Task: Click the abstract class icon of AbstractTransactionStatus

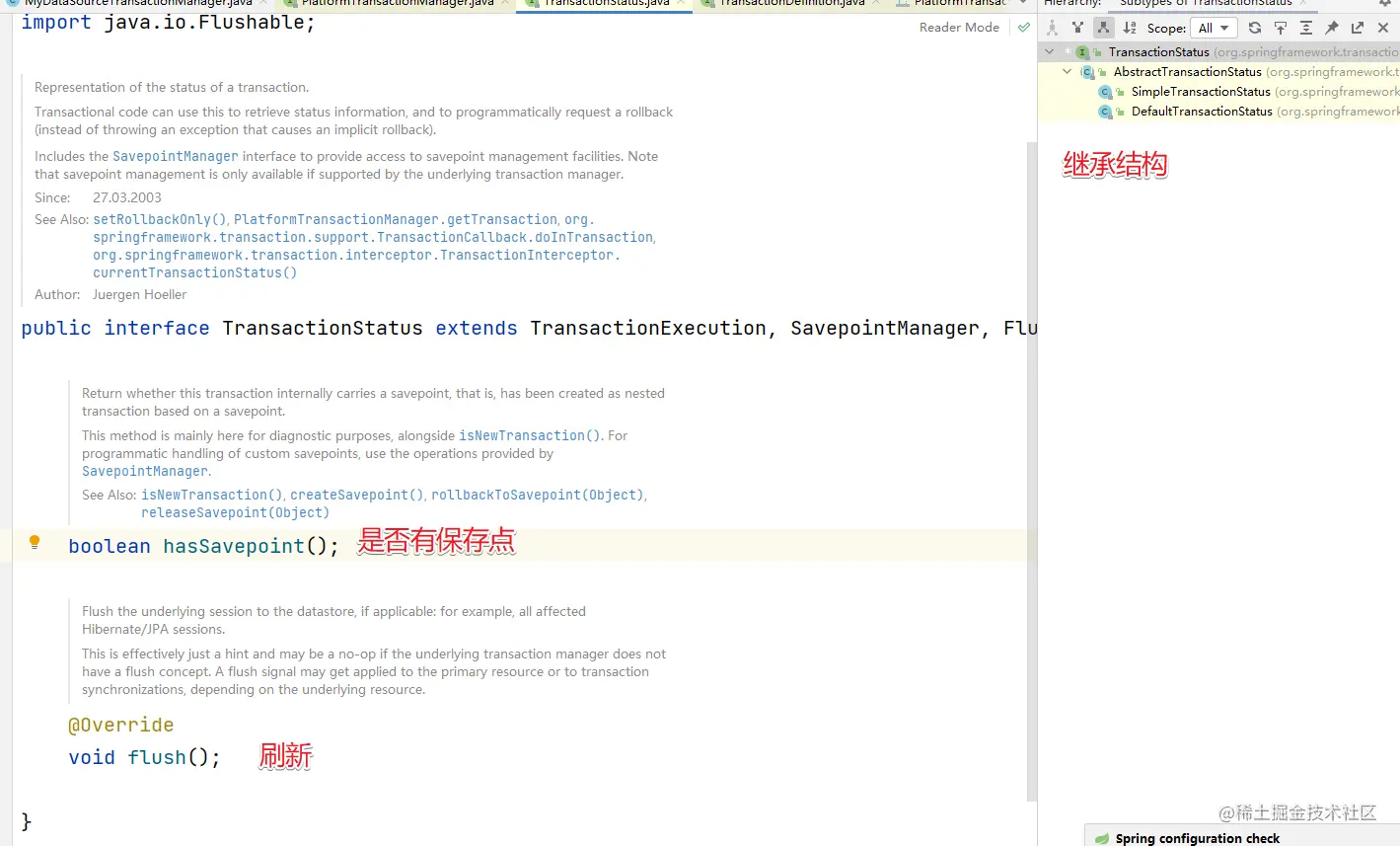Action: 1087,72
